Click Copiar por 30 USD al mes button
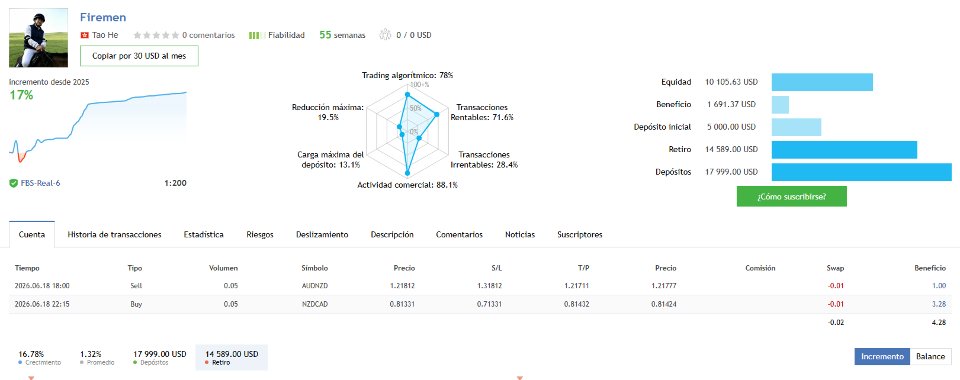This screenshot has width=960, height=380. pos(139,56)
